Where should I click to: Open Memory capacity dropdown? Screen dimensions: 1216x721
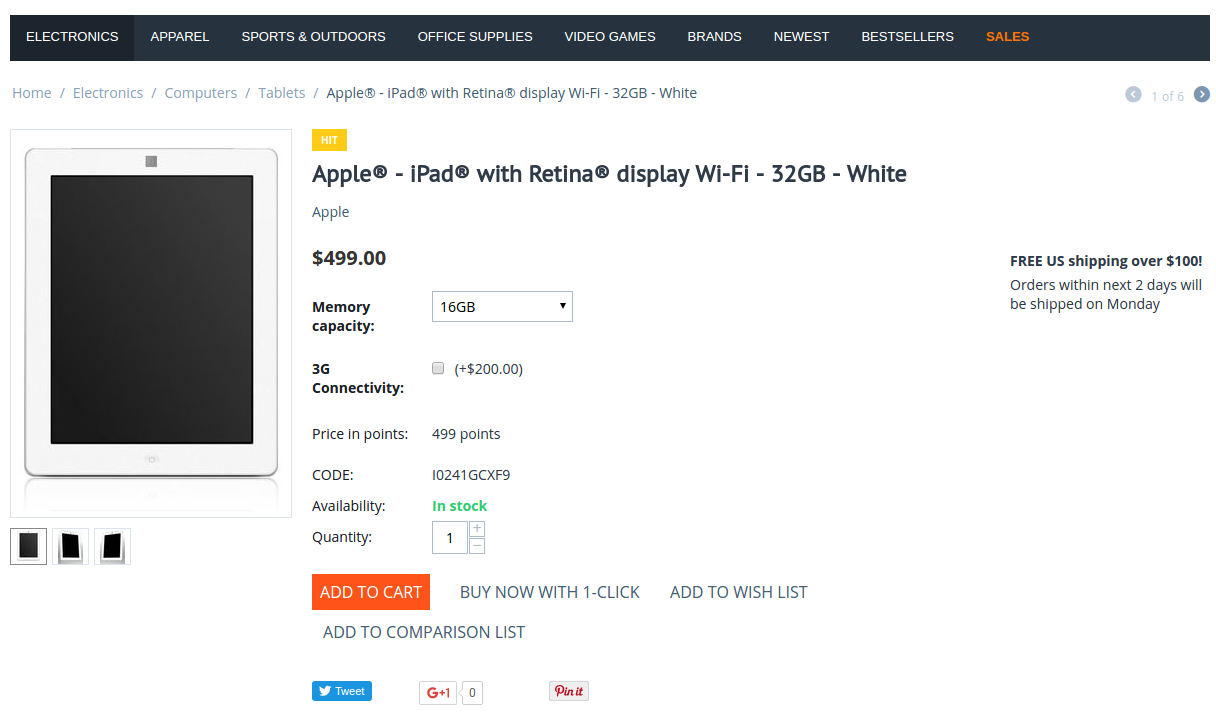point(502,306)
